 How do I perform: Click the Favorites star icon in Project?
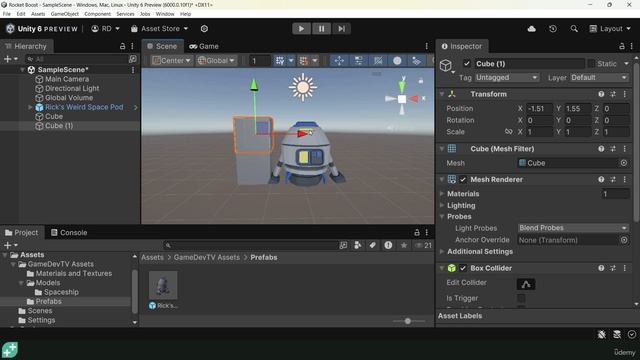pyautogui.click(x=404, y=245)
